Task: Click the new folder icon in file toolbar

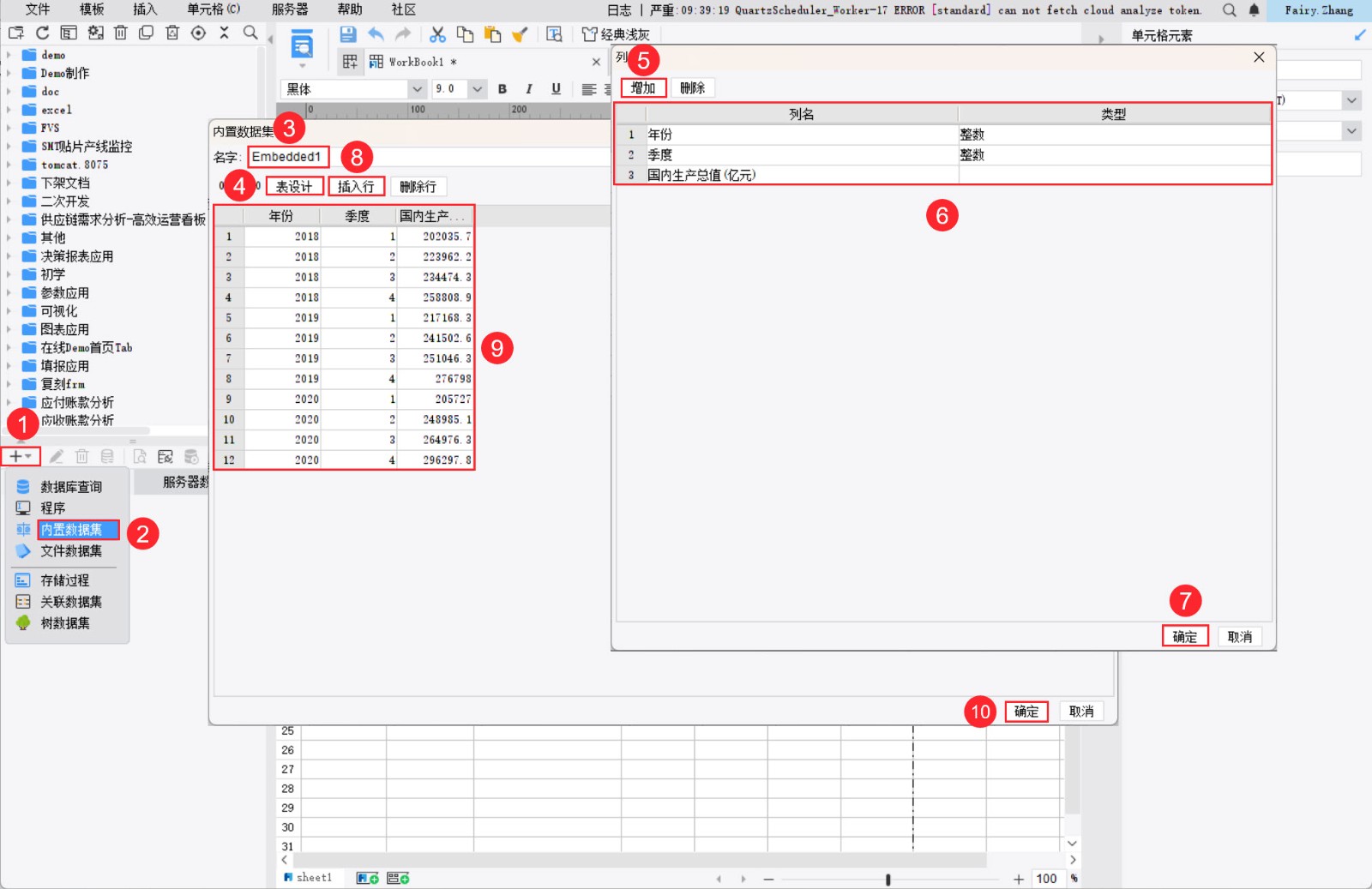Action: (x=16, y=33)
